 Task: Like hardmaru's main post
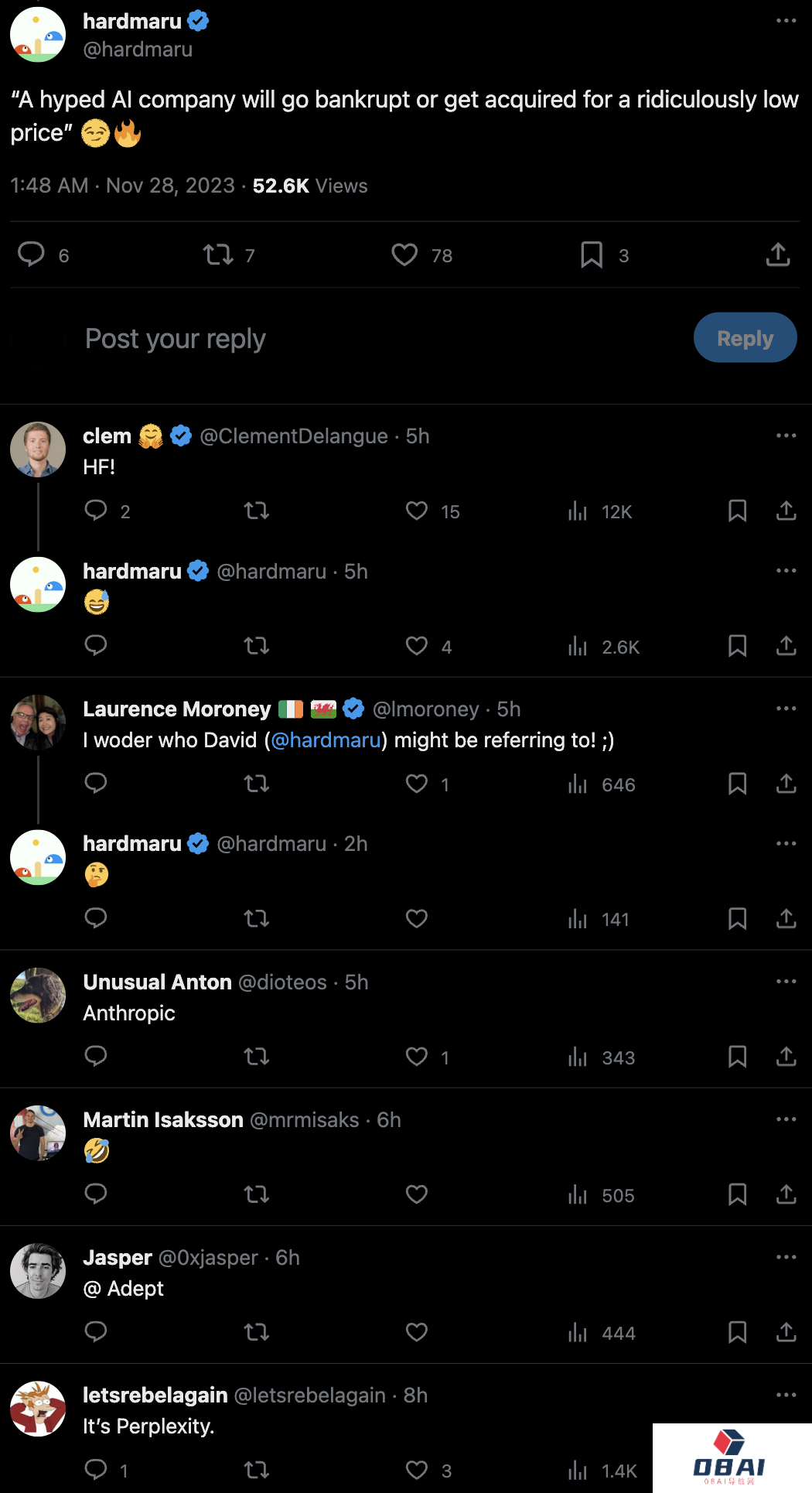click(404, 255)
